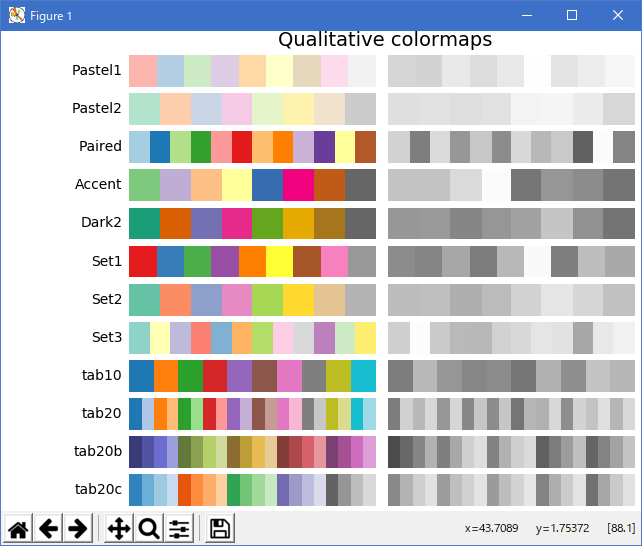Open Configure subplots sliders icon
The image size is (642, 546).
coord(179,529)
